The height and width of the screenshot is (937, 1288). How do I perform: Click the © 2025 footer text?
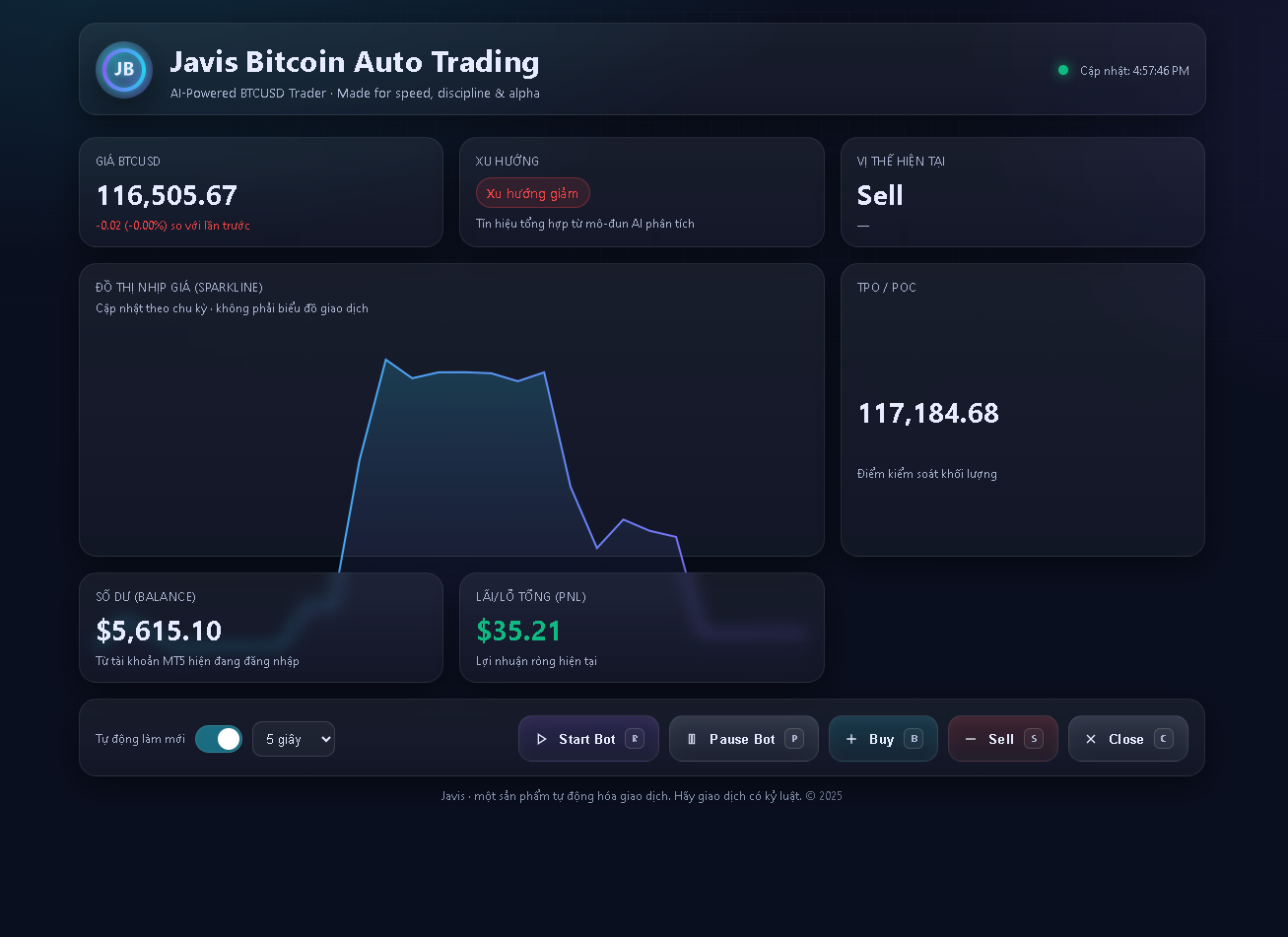tap(824, 795)
